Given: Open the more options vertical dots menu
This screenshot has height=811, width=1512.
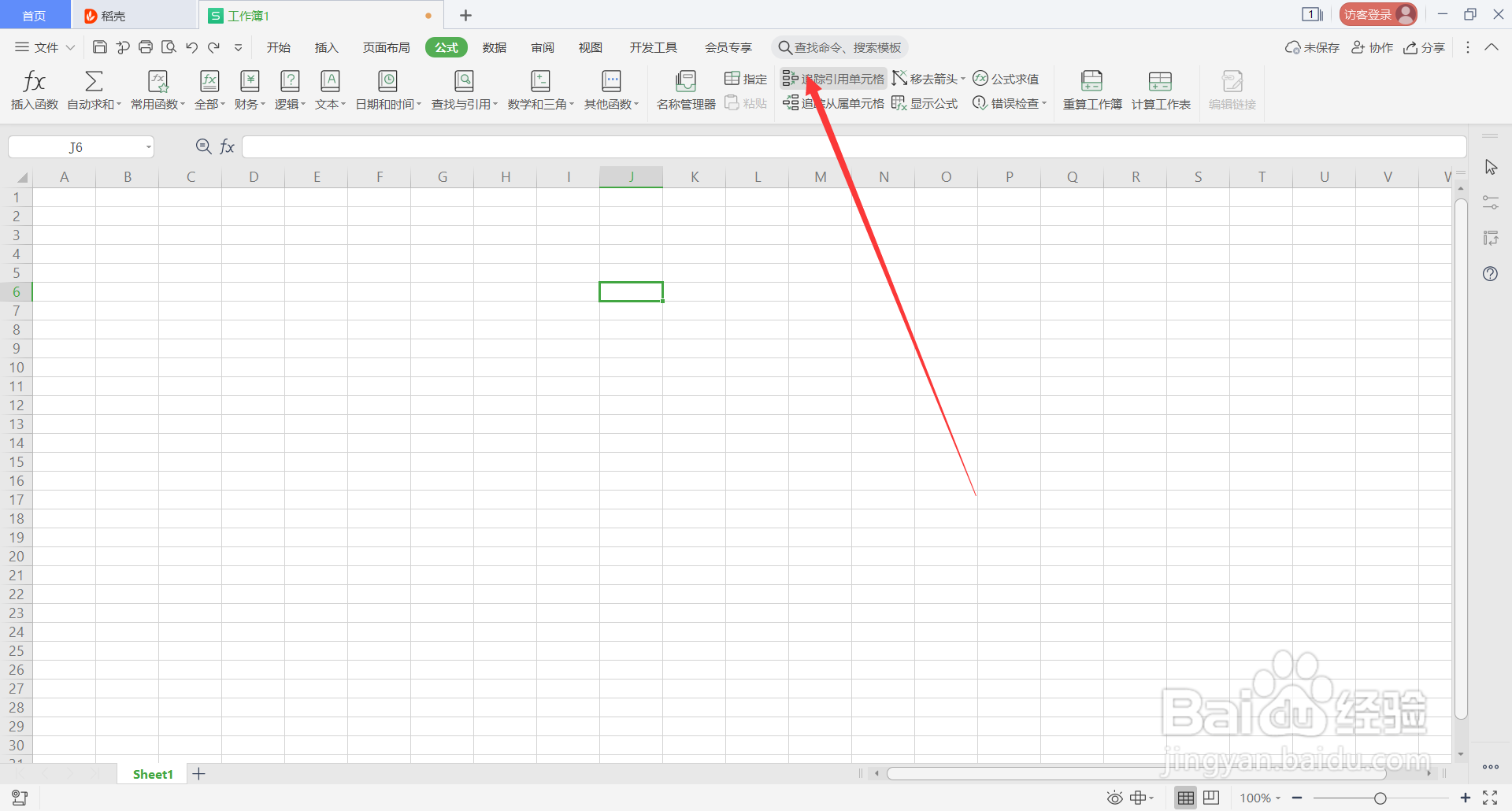Looking at the screenshot, I should (x=1467, y=47).
